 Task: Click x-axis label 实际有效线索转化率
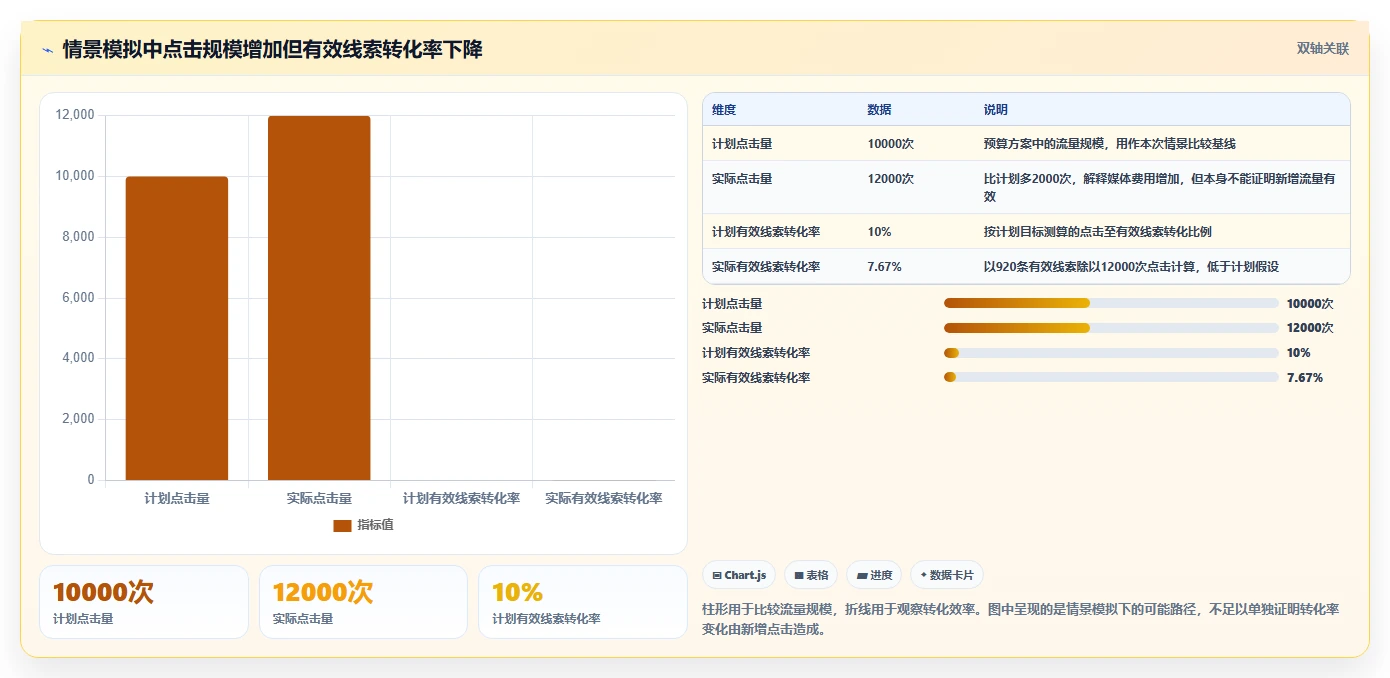pyautogui.click(x=603, y=498)
